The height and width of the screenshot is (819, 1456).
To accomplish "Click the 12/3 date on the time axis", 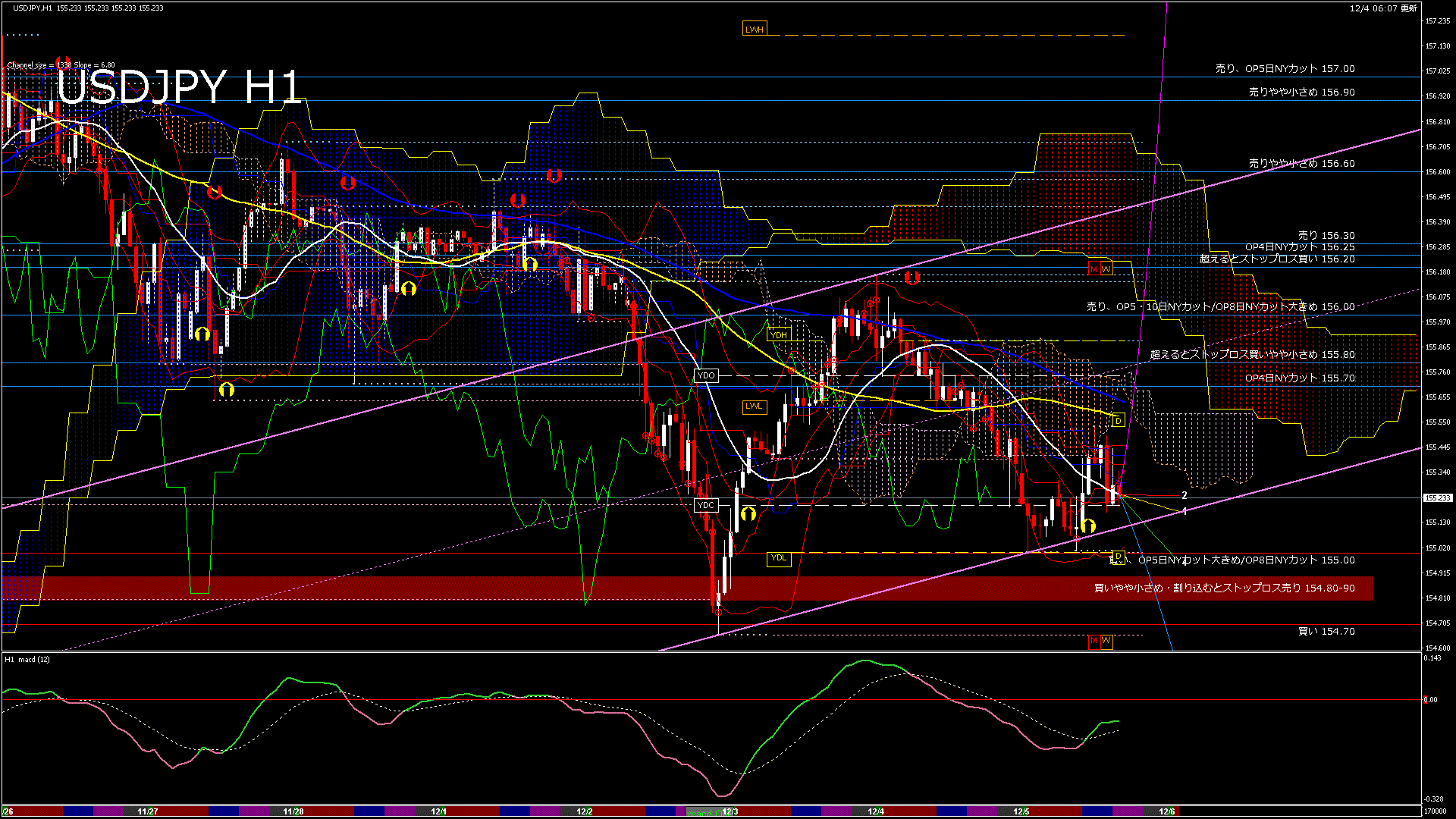I will pos(730,811).
